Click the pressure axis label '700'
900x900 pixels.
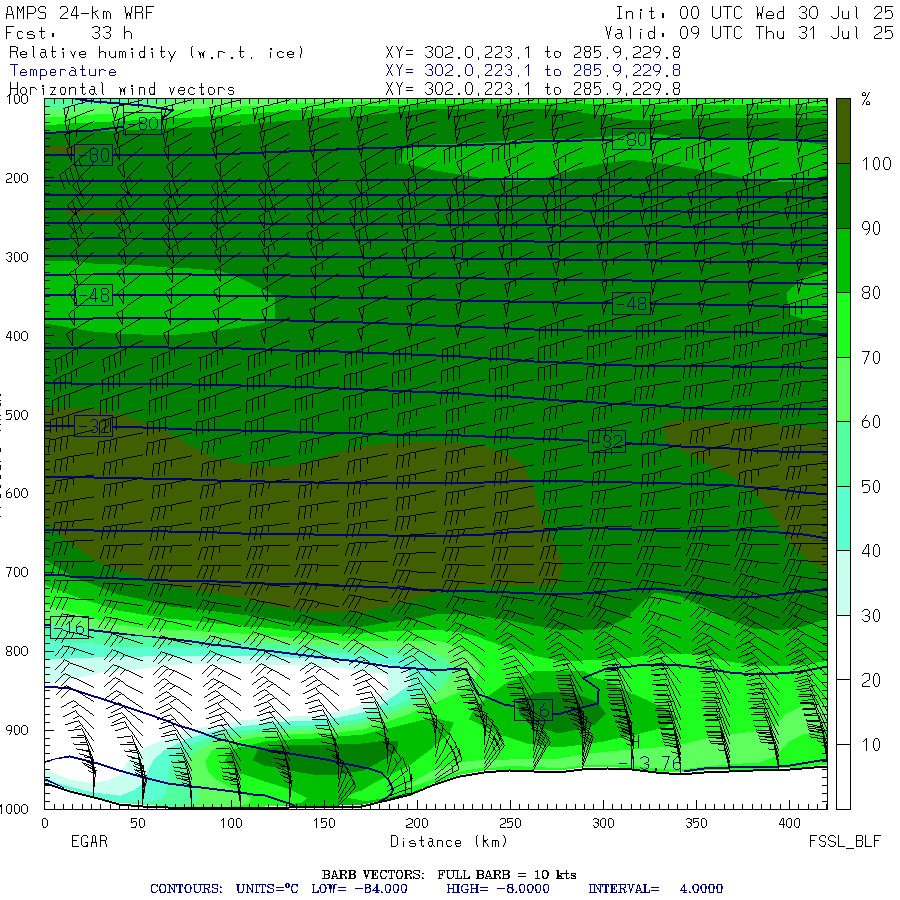tap(17, 572)
